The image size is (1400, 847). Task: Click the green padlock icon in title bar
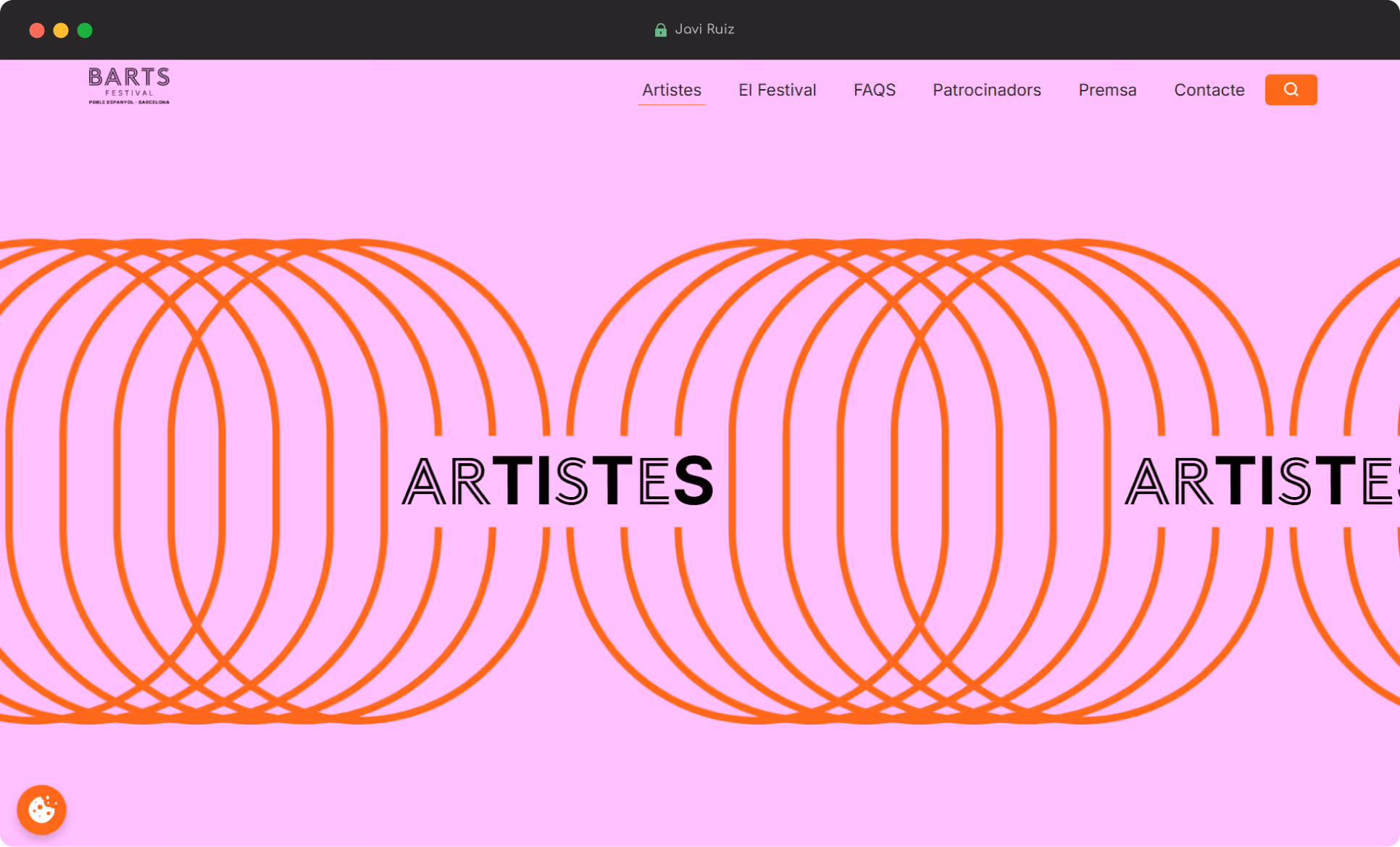tap(660, 30)
